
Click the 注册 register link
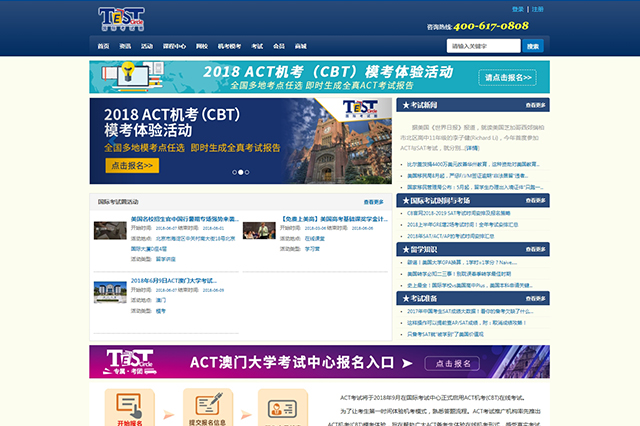[x=538, y=9]
